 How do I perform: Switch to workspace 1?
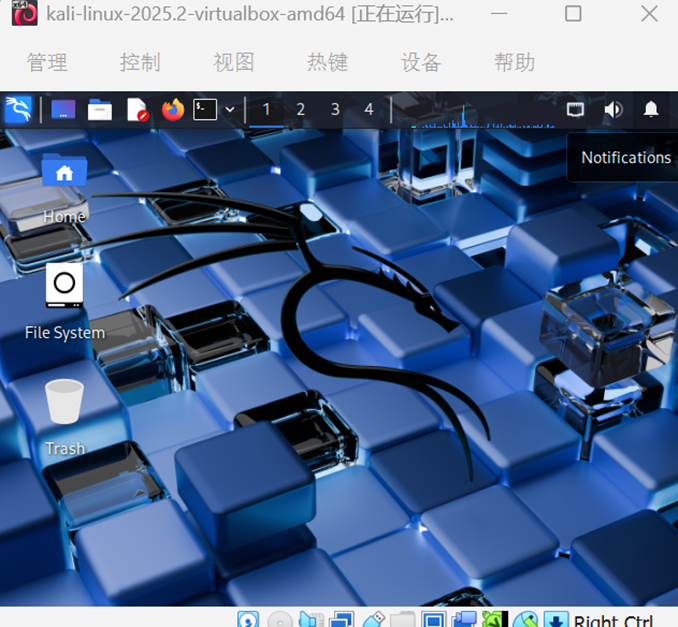[x=266, y=109]
